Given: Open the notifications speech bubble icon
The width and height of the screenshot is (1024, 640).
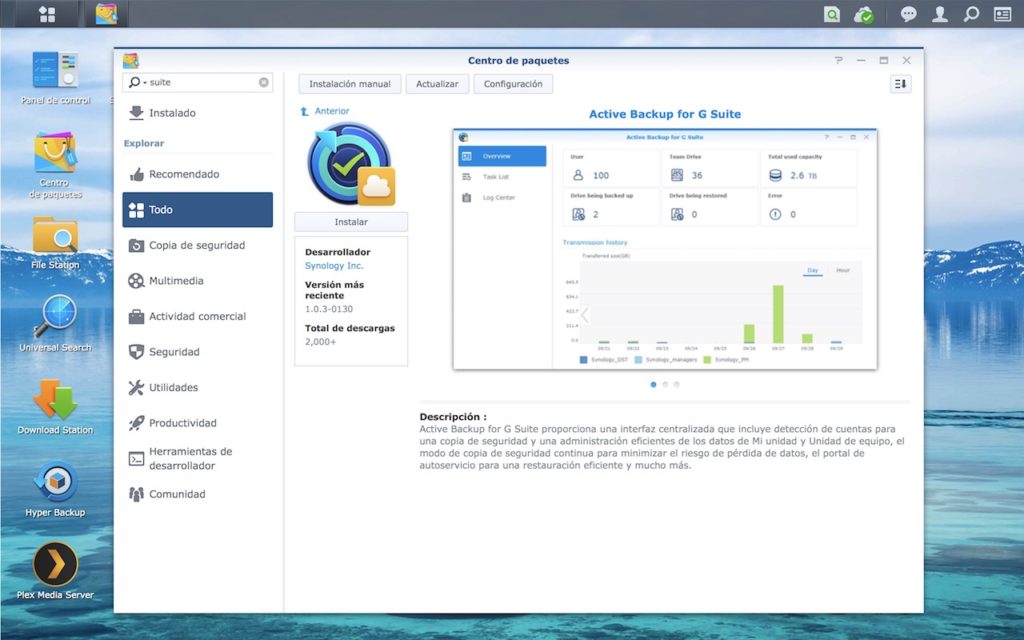Looking at the screenshot, I should tap(908, 14).
